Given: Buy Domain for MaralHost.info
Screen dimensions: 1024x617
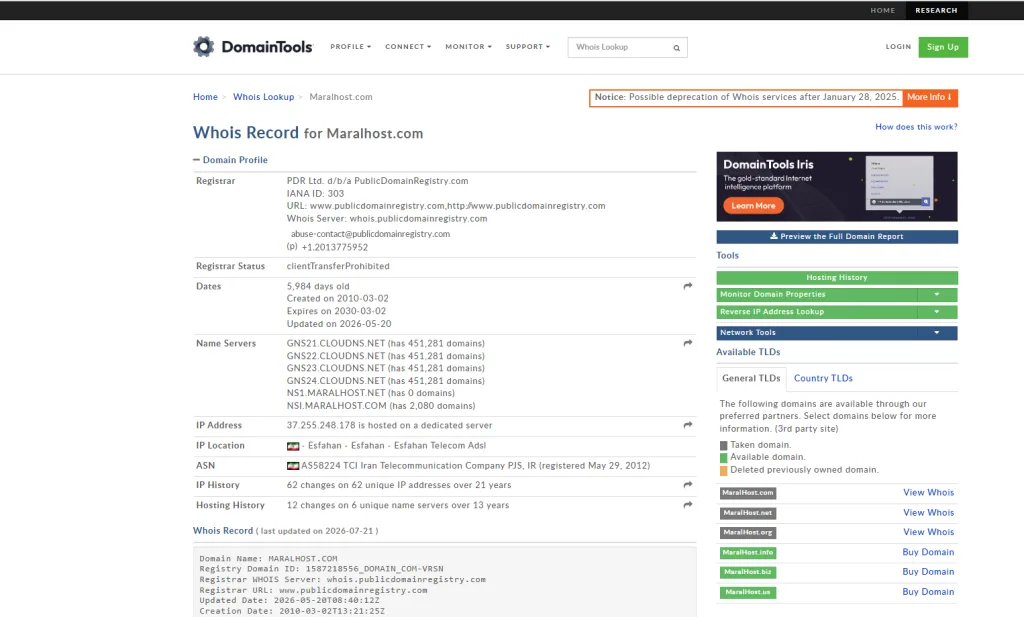Looking at the screenshot, I should [x=928, y=552].
